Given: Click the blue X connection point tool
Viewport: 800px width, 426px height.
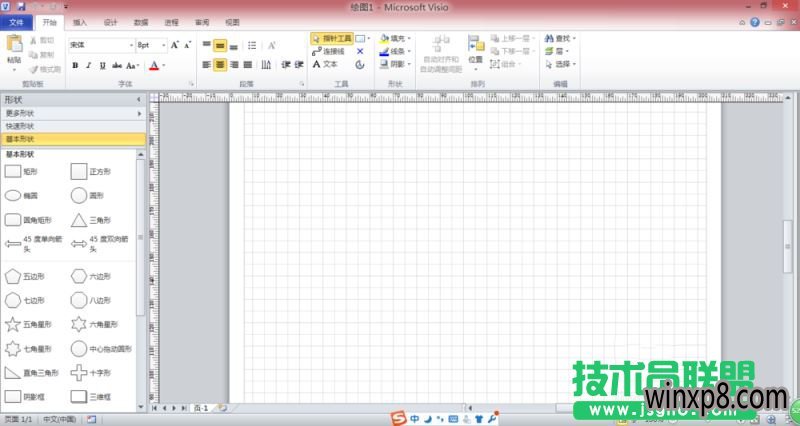Looking at the screenshot, I should pyautogui.click(x=360, y=52).
